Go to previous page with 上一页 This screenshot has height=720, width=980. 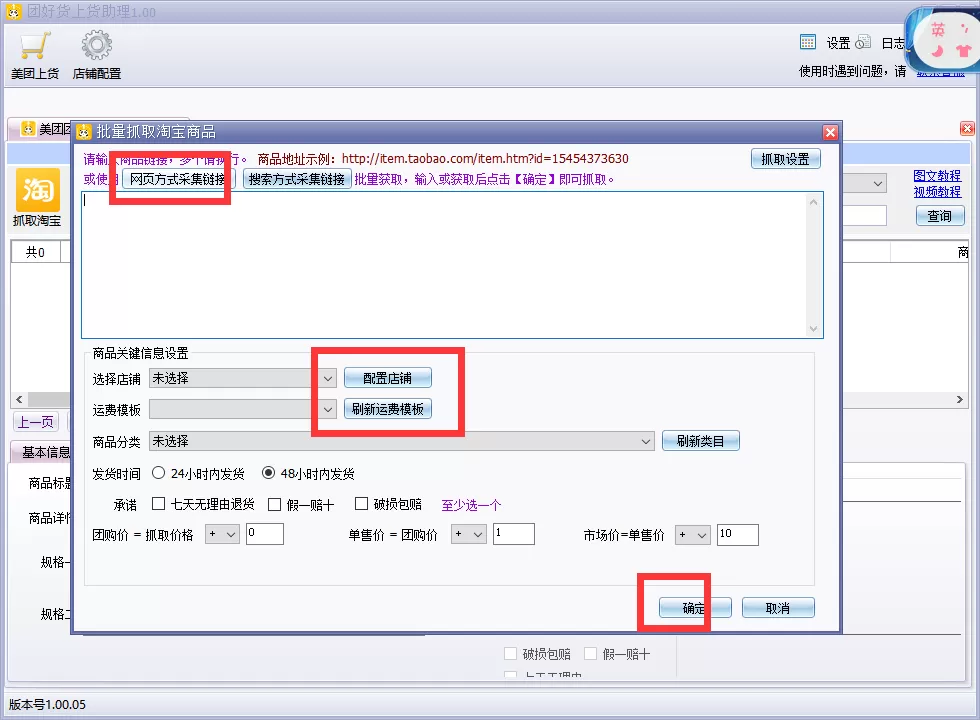pos(36,422)
